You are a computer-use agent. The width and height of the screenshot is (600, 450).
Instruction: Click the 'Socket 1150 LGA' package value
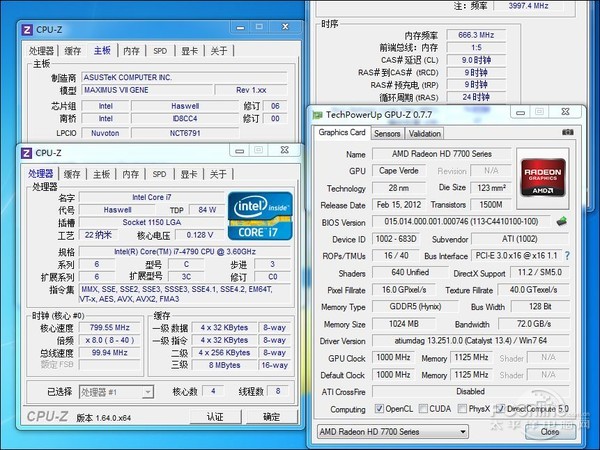click(x=152, y=222)
